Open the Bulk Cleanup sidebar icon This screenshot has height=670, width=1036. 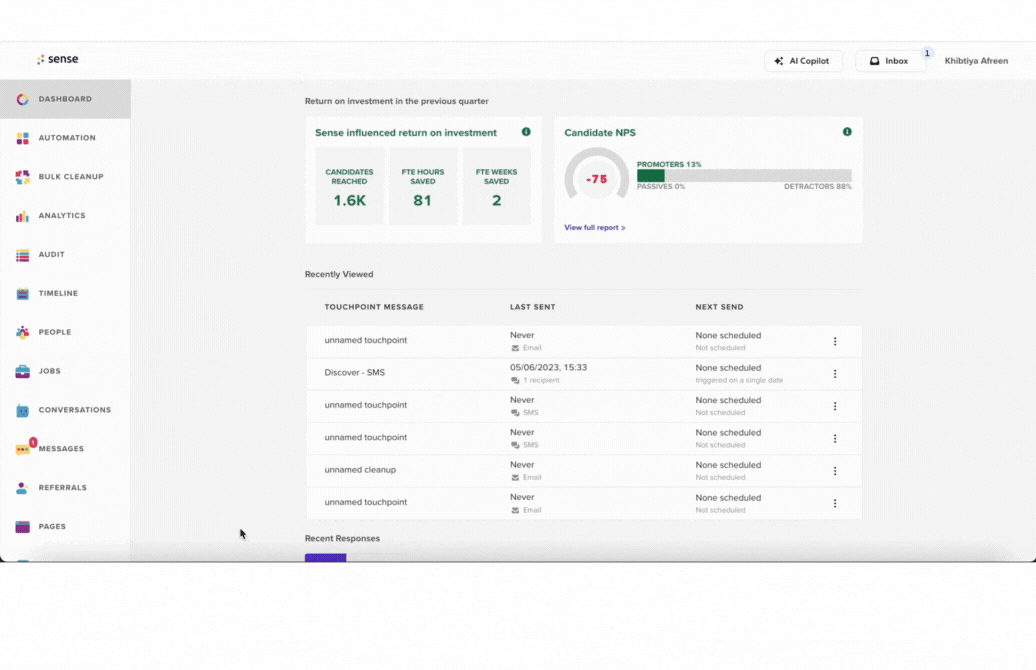tap(22, 177)
